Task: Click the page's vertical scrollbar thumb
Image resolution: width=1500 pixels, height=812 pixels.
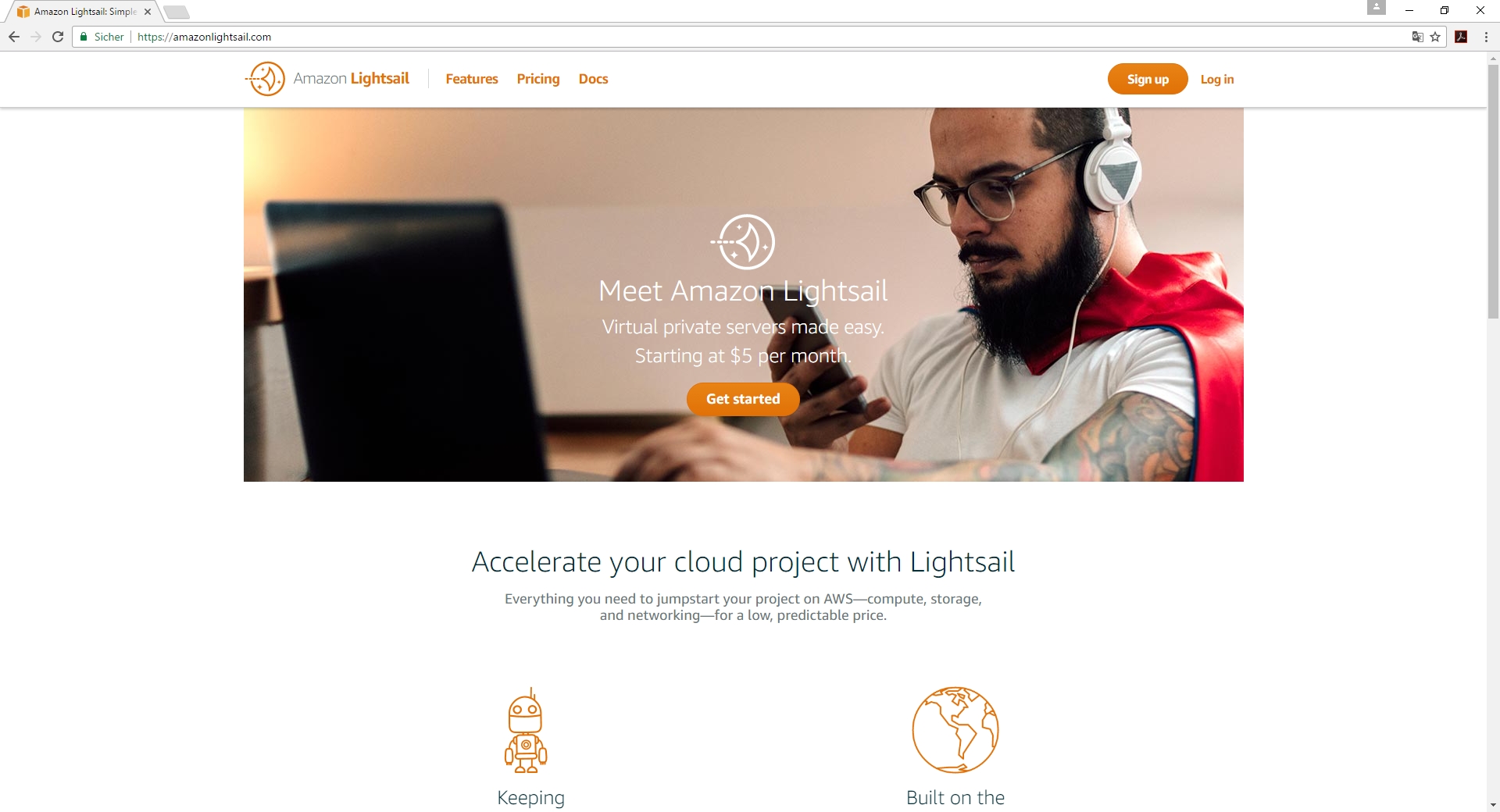Action: pos(1493,191)
